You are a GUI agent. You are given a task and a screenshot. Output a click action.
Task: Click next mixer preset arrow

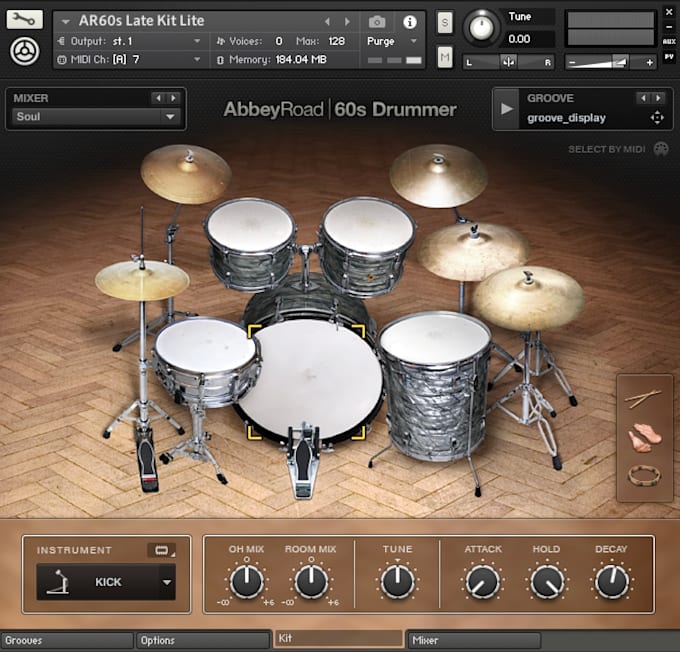point(173,98)
